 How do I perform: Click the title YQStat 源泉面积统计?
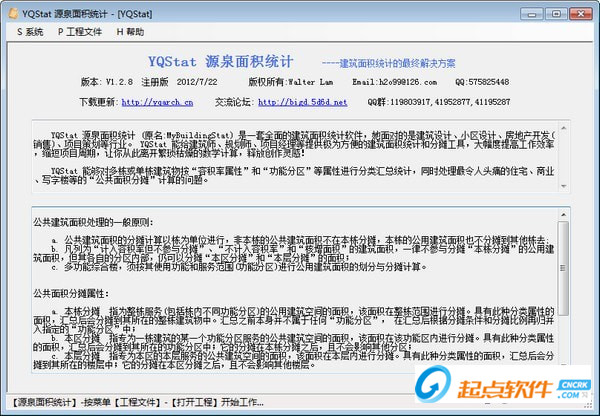pyautogui.click(x=221, y=61)
